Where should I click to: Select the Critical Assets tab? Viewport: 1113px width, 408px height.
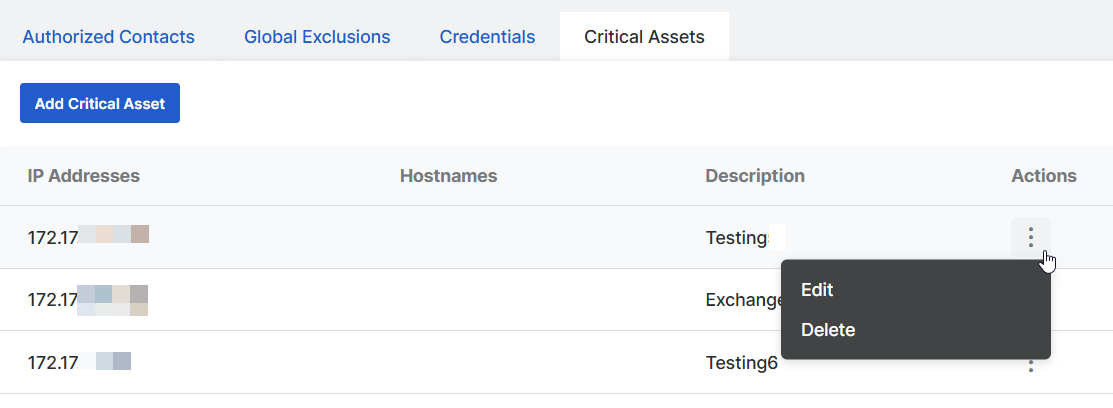[x=644, y=37]
